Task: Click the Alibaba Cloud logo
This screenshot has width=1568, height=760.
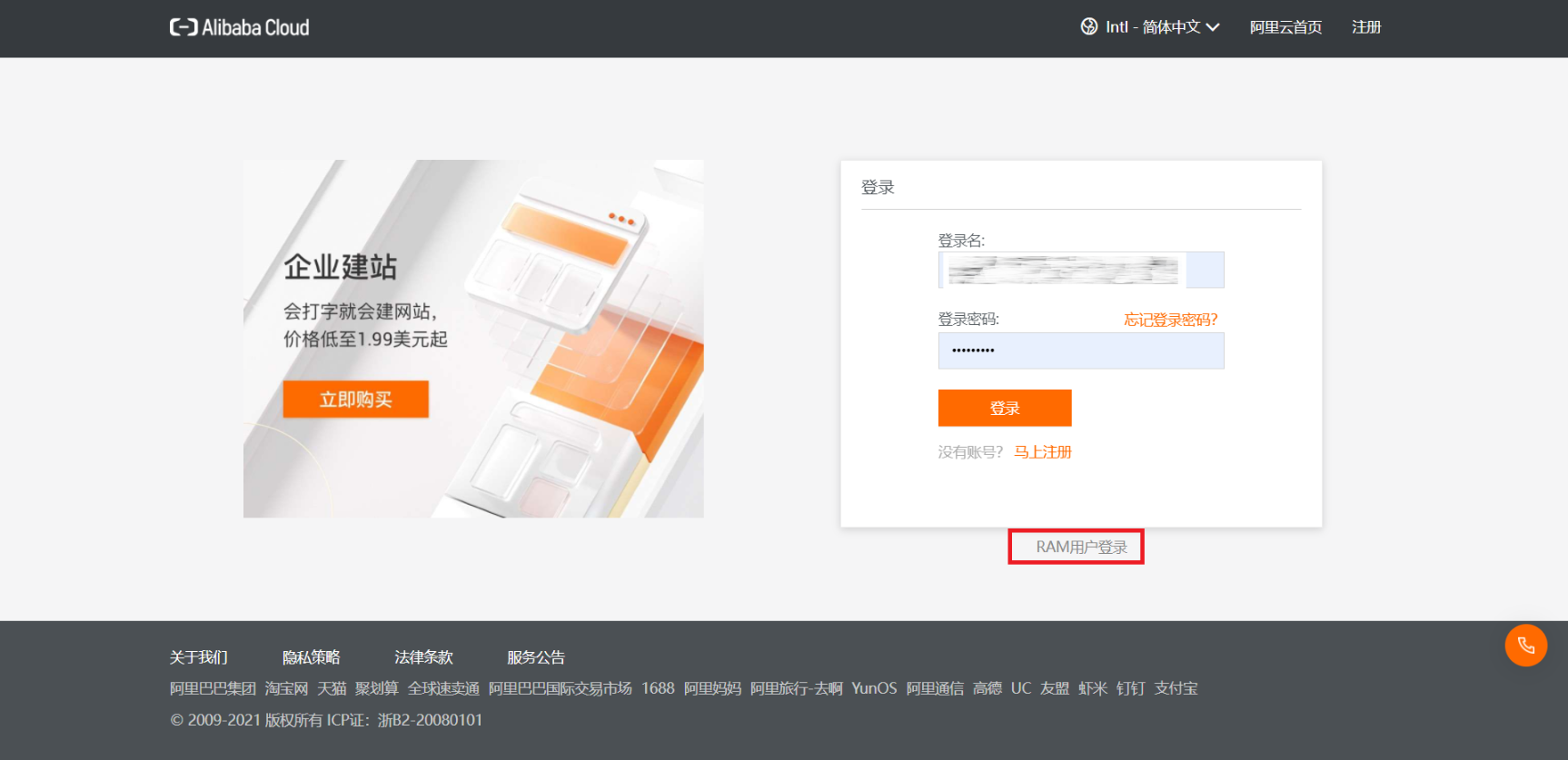Action: (239, 27)
